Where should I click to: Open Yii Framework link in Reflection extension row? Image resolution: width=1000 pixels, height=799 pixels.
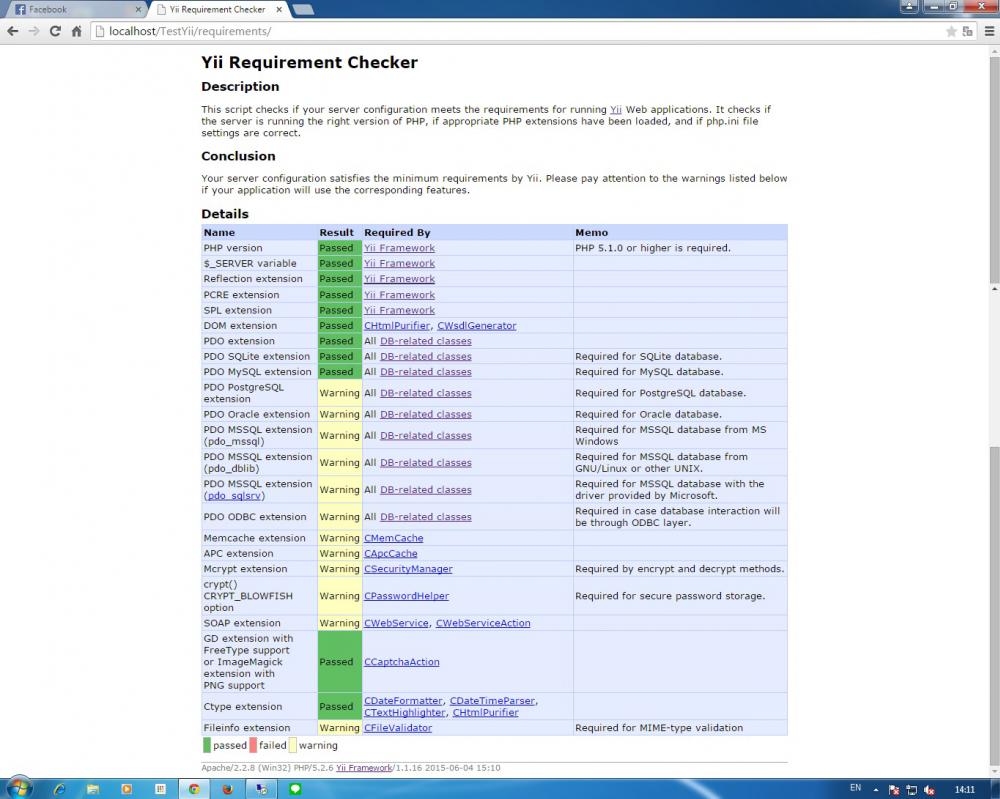pos(399,279)
